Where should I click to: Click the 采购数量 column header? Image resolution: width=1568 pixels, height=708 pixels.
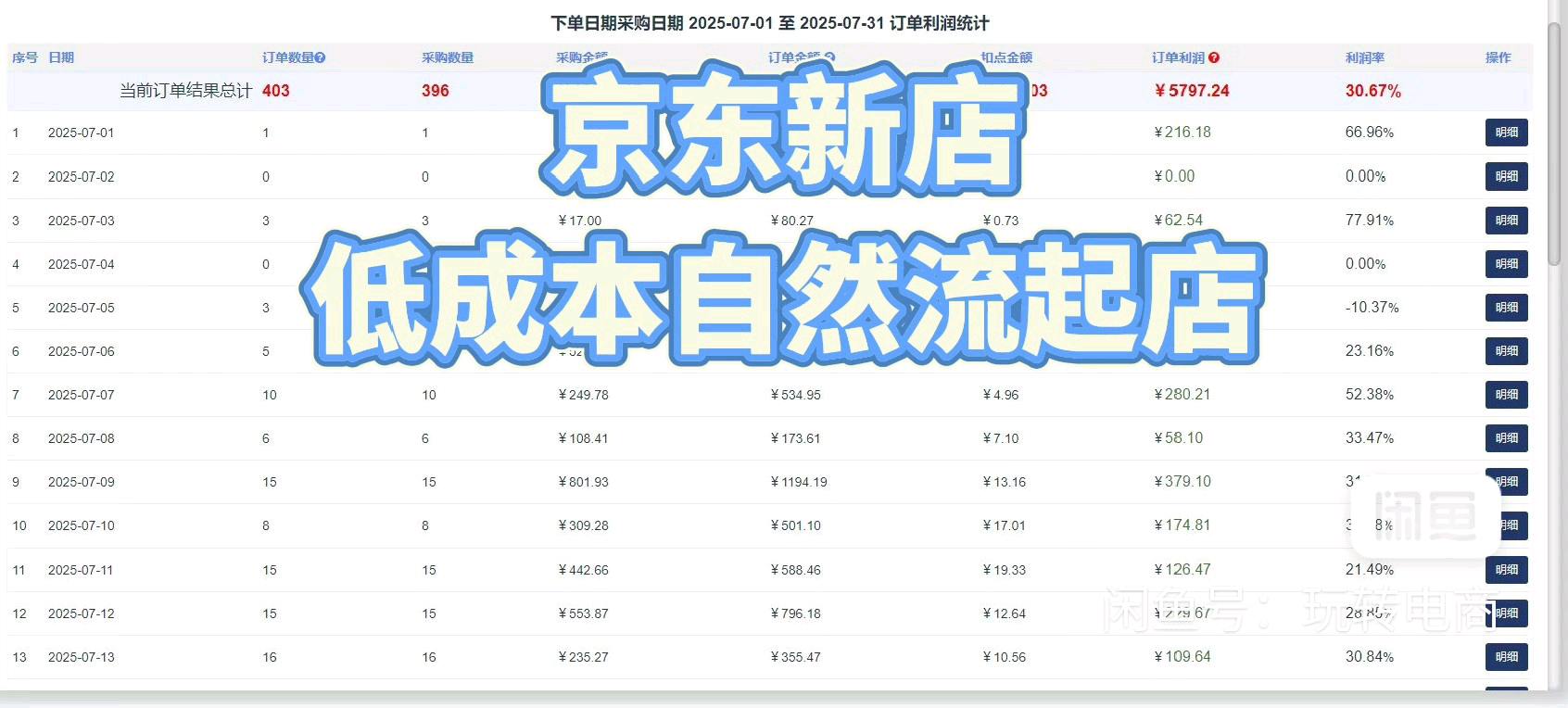click(x=448, y=57)
